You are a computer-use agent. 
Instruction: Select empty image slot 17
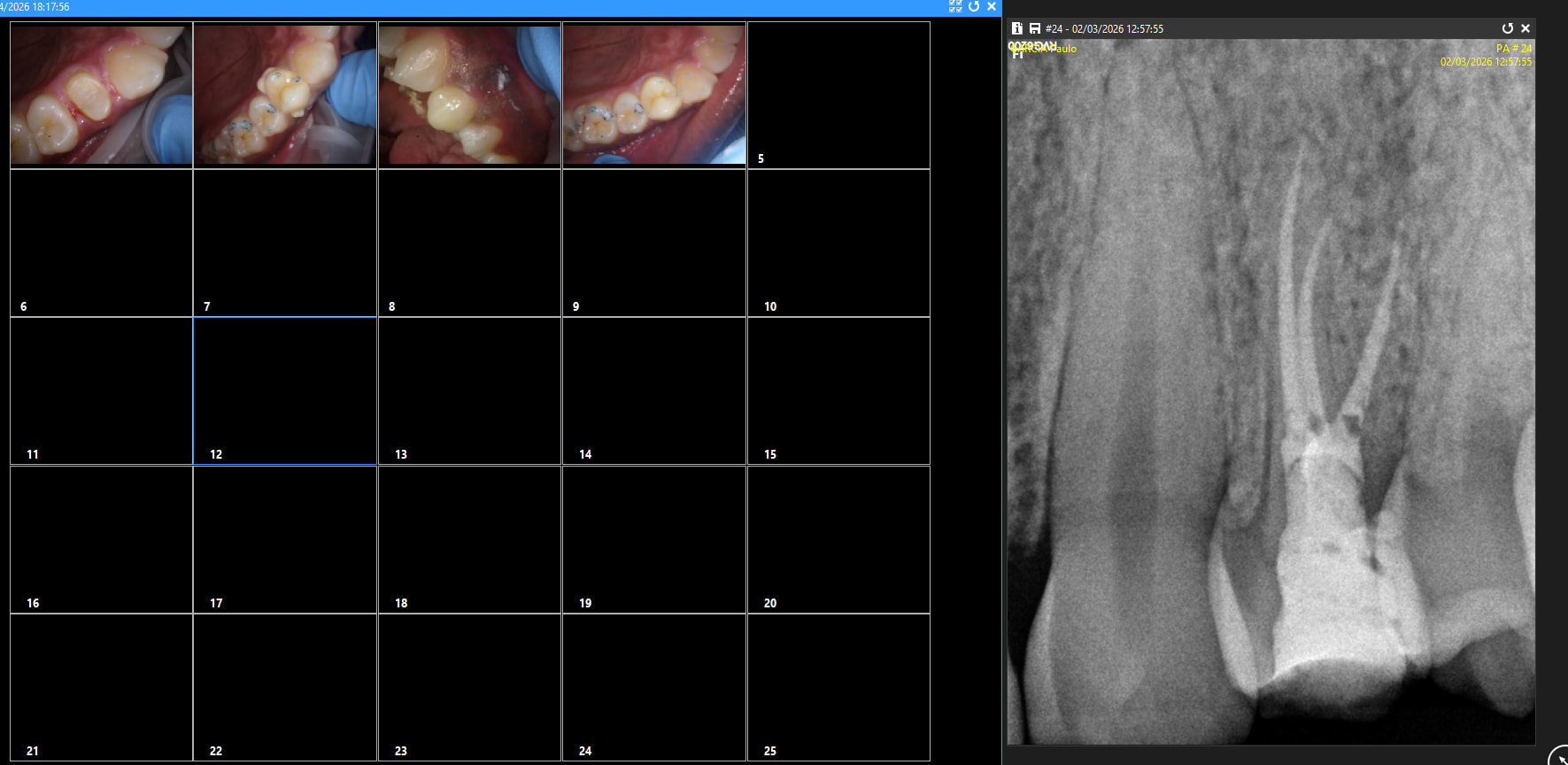point(285,539)
